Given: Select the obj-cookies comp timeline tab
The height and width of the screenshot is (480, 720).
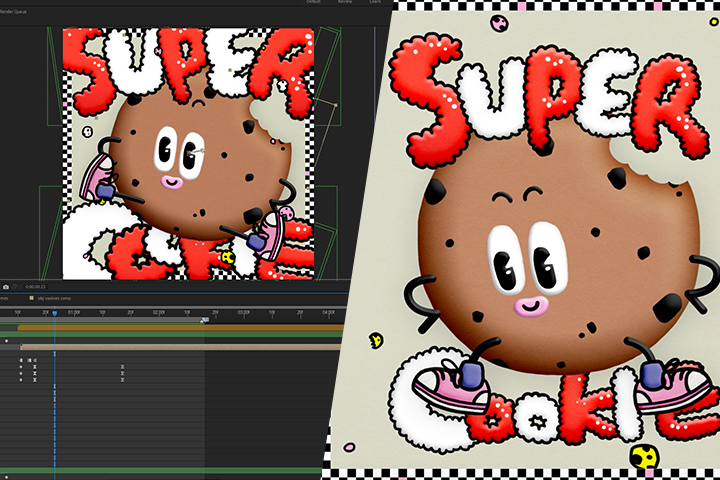Looking at the screenshot, I should click(x=51, y=298).
